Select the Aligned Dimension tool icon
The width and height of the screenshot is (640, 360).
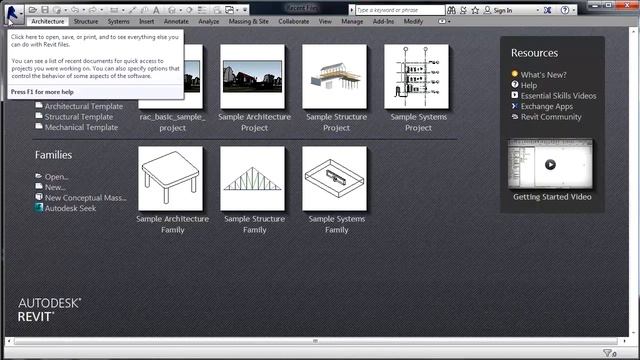pyautogui.click(x=133, y=10)
